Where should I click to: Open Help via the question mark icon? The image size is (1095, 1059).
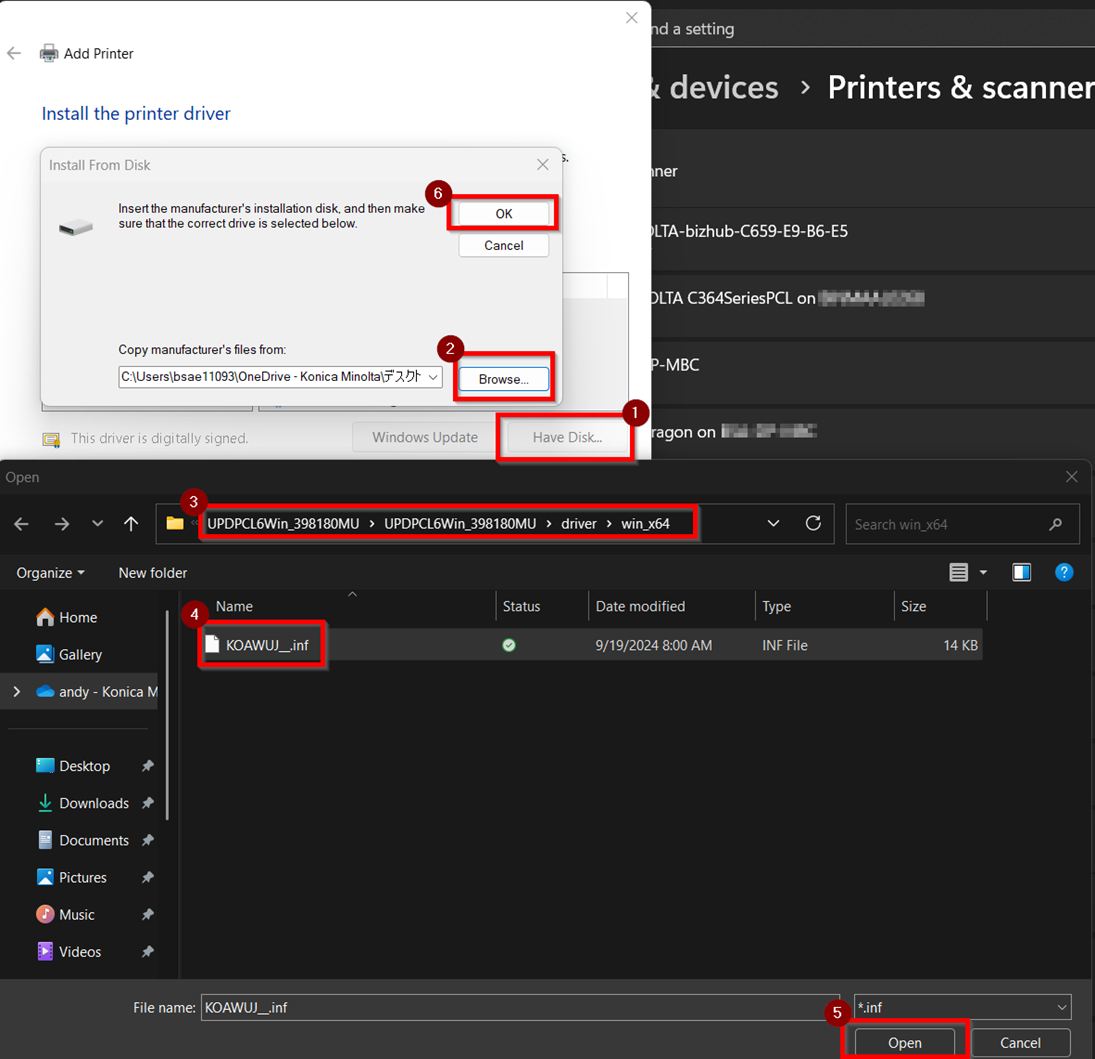[1064, 572]
